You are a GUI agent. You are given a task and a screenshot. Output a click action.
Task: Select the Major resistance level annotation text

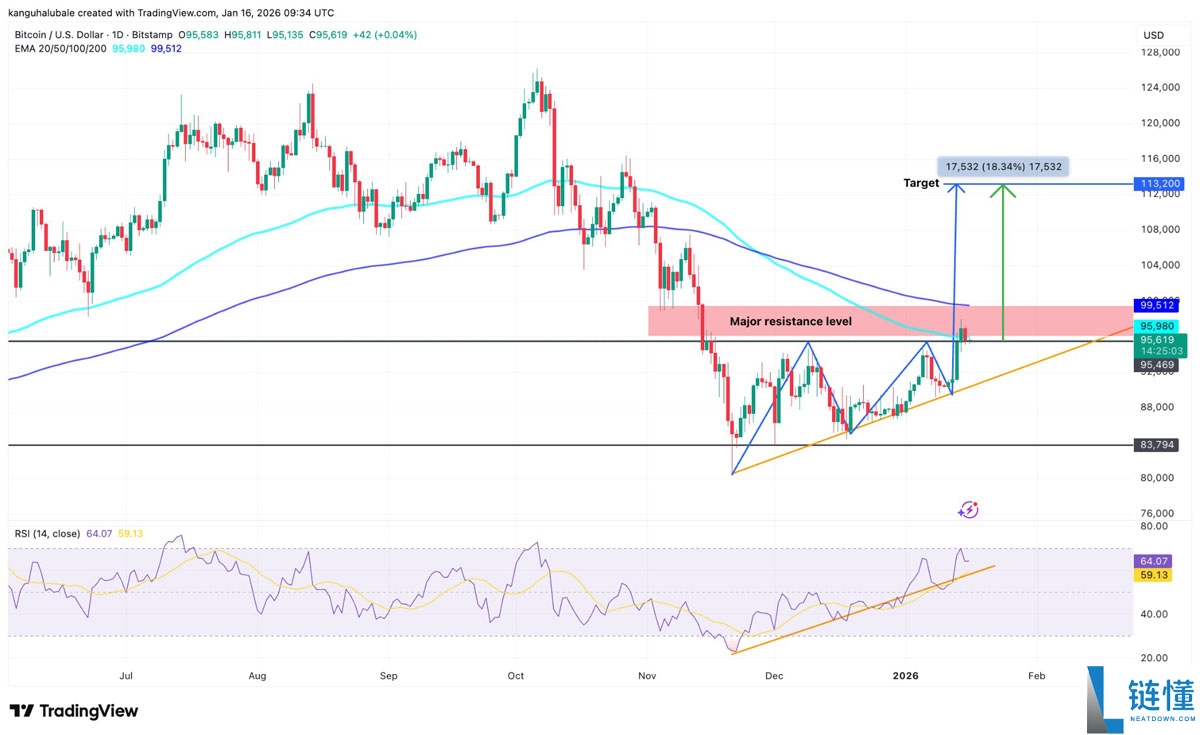pyautogui.click(x=791, y=322)
